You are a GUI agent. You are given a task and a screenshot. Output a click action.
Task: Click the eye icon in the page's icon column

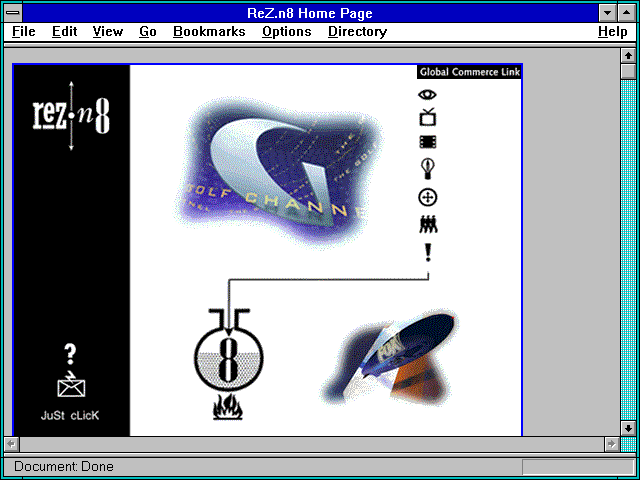(427, 95)
